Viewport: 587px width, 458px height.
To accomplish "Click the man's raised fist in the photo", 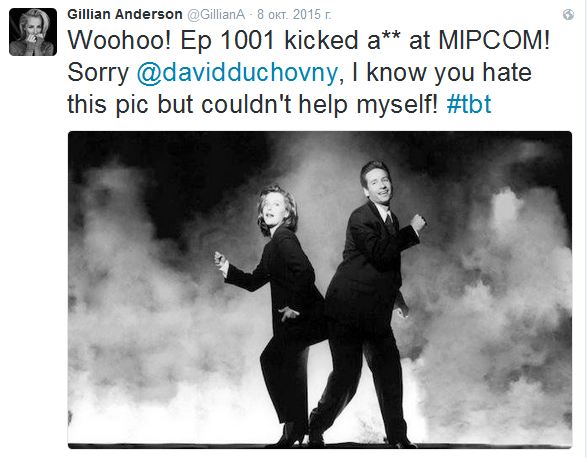I will (418, 223).
